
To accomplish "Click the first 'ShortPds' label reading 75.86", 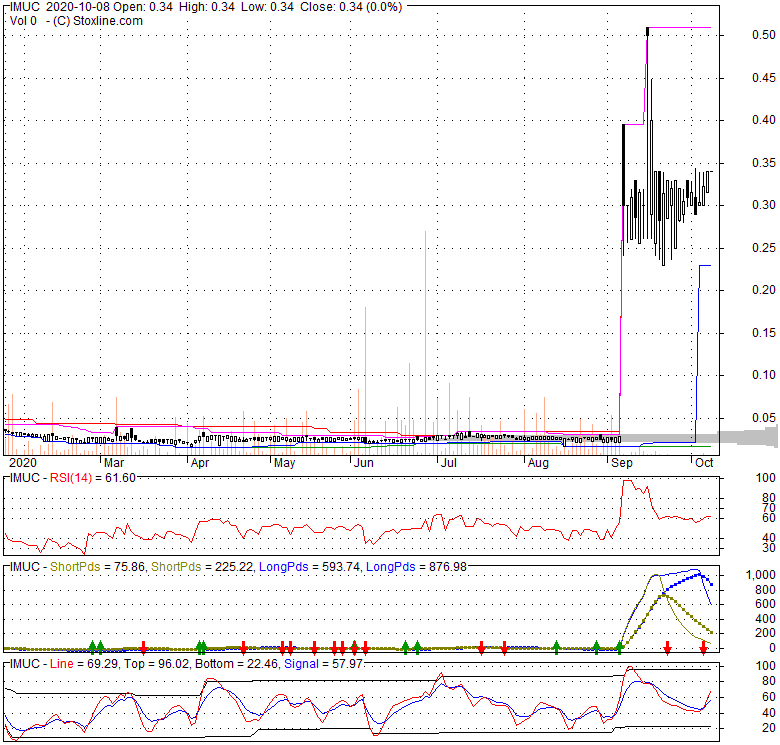I will pos(75,567).
